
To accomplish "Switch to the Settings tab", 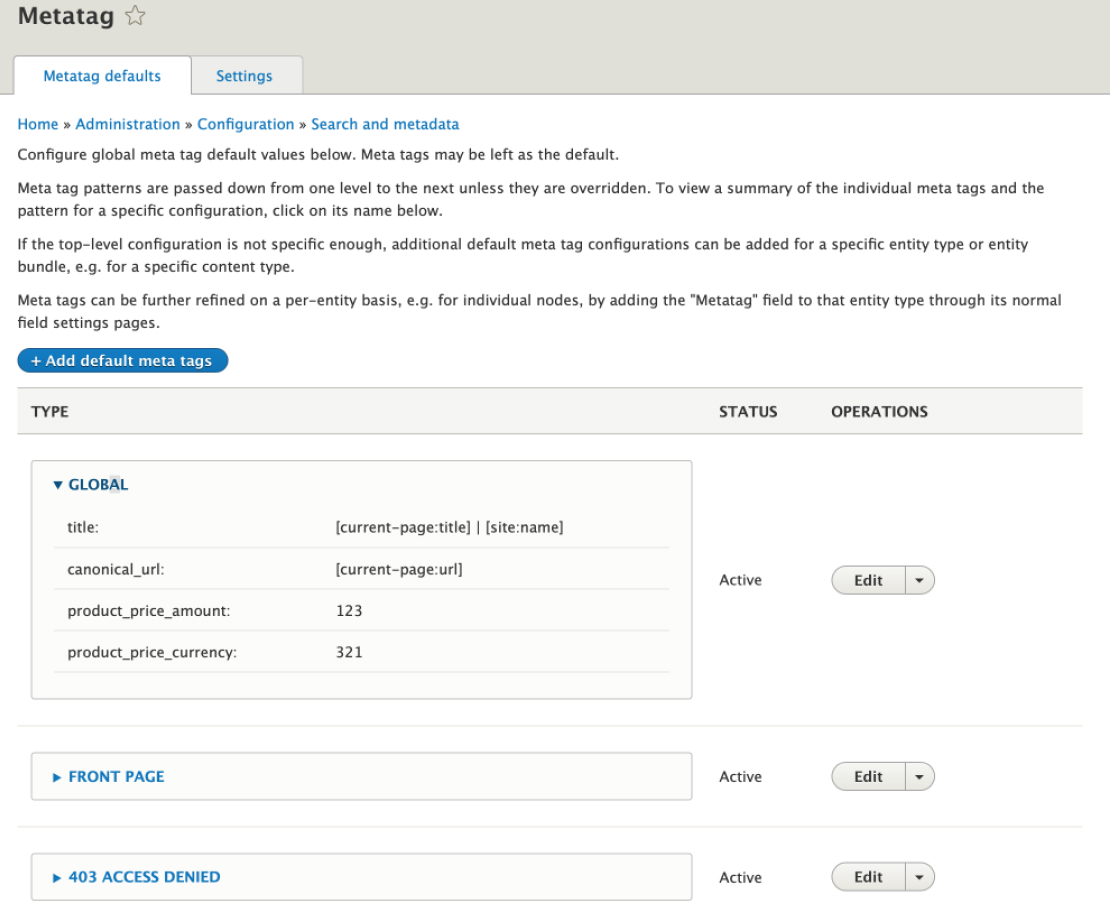I will [246, 75].
